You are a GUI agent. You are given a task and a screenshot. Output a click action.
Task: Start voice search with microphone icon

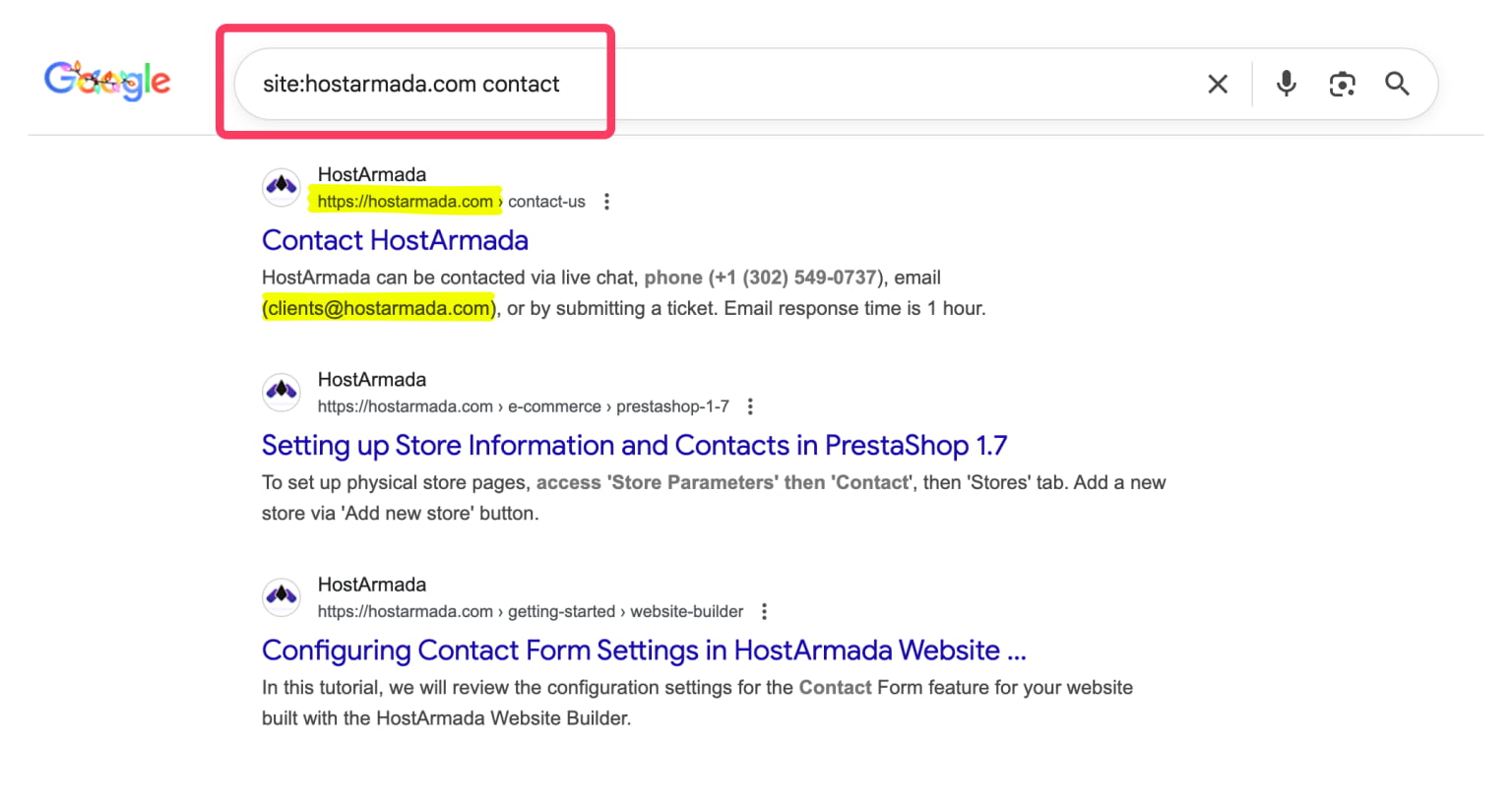pos(1286,85)
